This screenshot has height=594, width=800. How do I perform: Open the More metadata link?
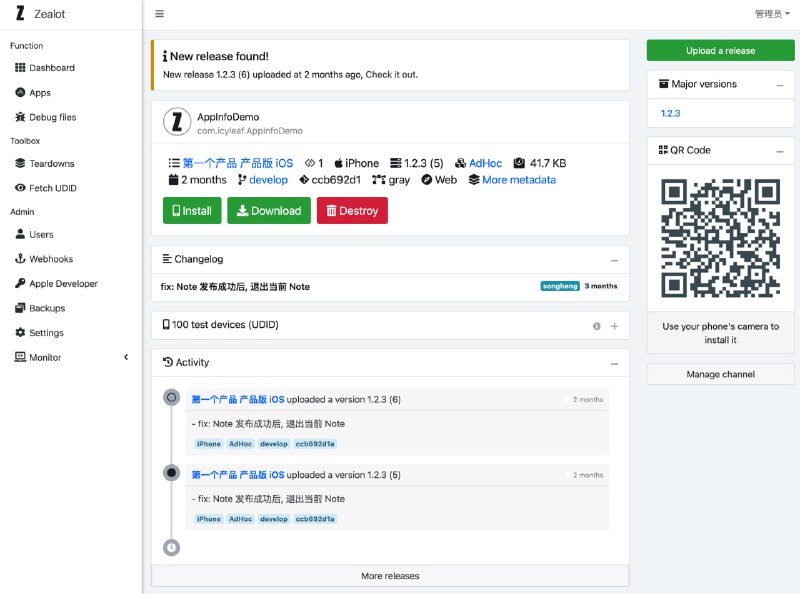coord(518,180)
